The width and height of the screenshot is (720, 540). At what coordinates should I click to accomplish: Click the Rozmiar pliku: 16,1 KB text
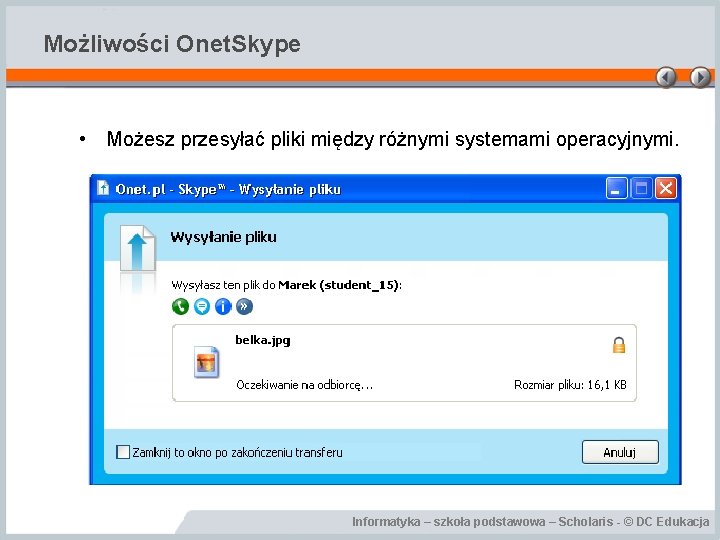pos(570,385)
